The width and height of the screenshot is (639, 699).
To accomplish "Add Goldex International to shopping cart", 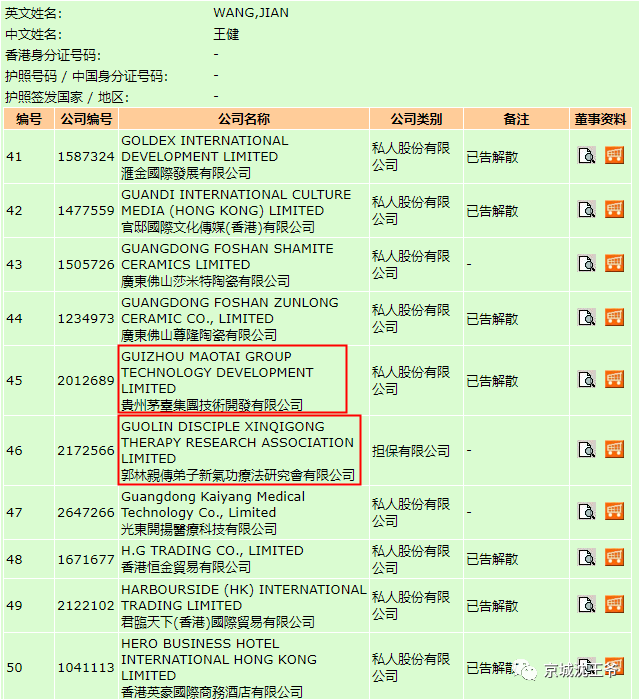I will [614, 156].
